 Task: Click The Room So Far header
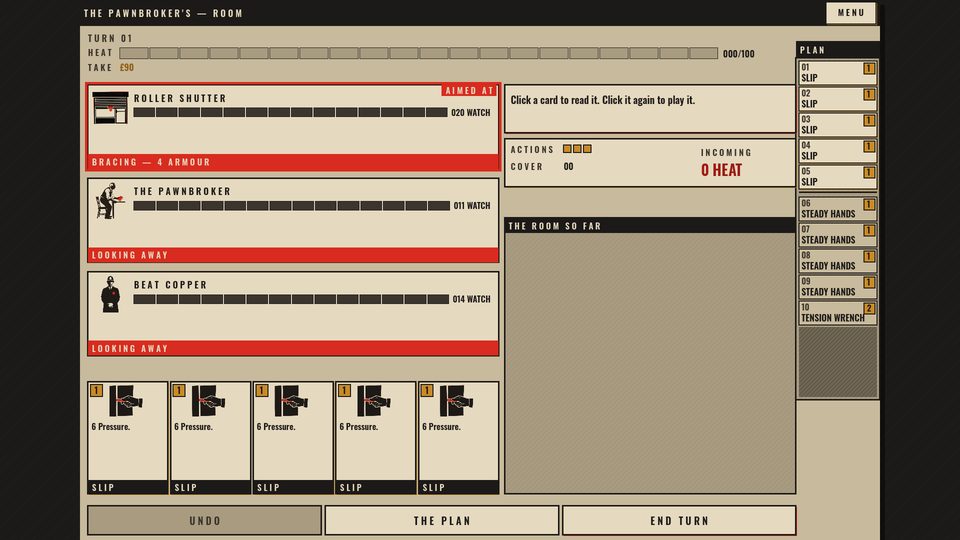click(x=650, y=226)
